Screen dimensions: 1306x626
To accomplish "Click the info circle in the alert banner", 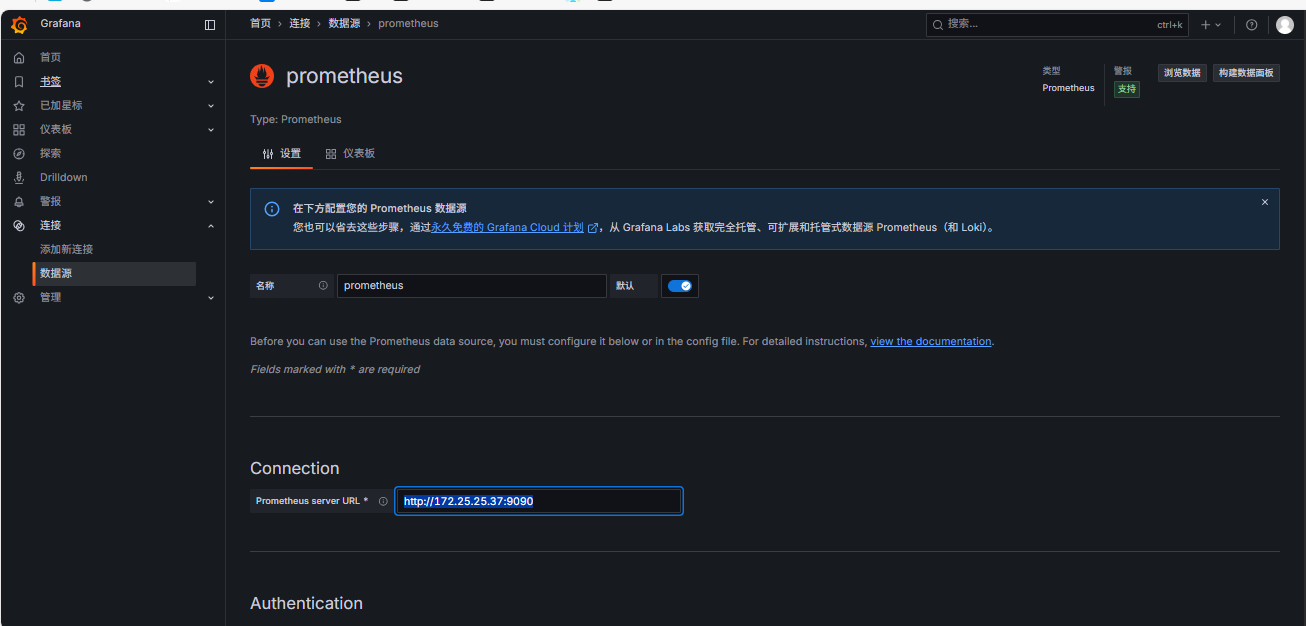I will point(272,209).
